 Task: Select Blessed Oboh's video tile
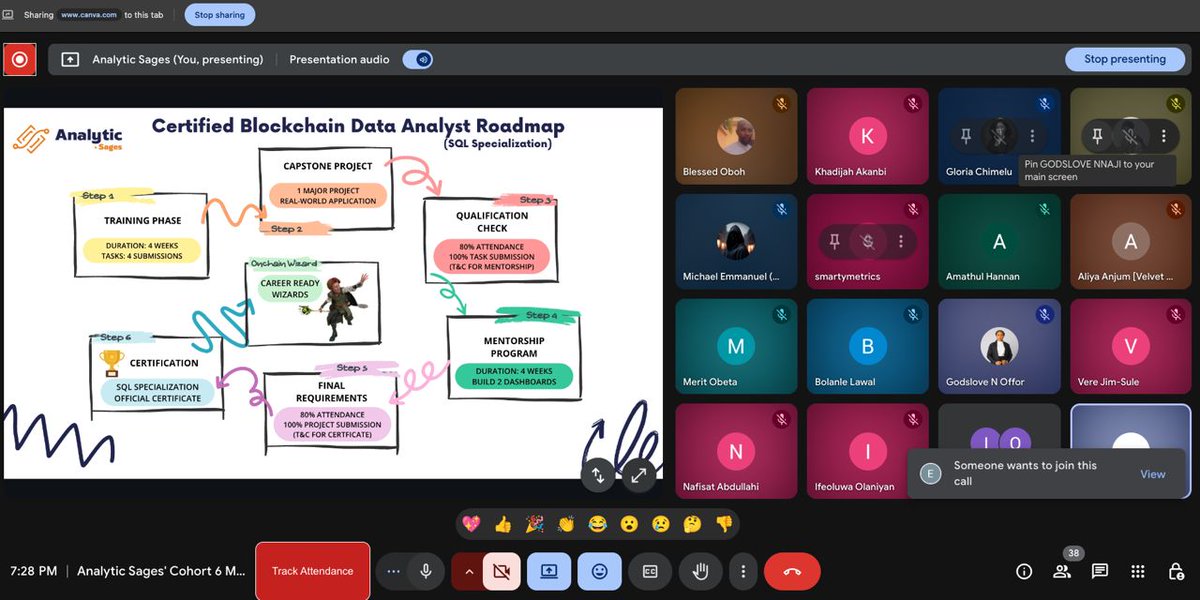point(736,135)
